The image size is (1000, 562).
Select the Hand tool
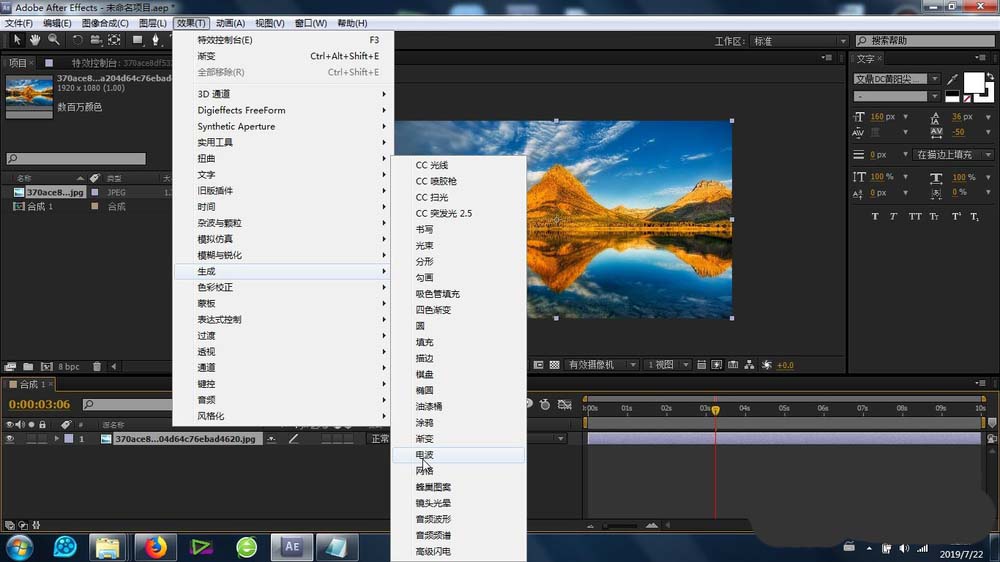[x=35, y=40]
